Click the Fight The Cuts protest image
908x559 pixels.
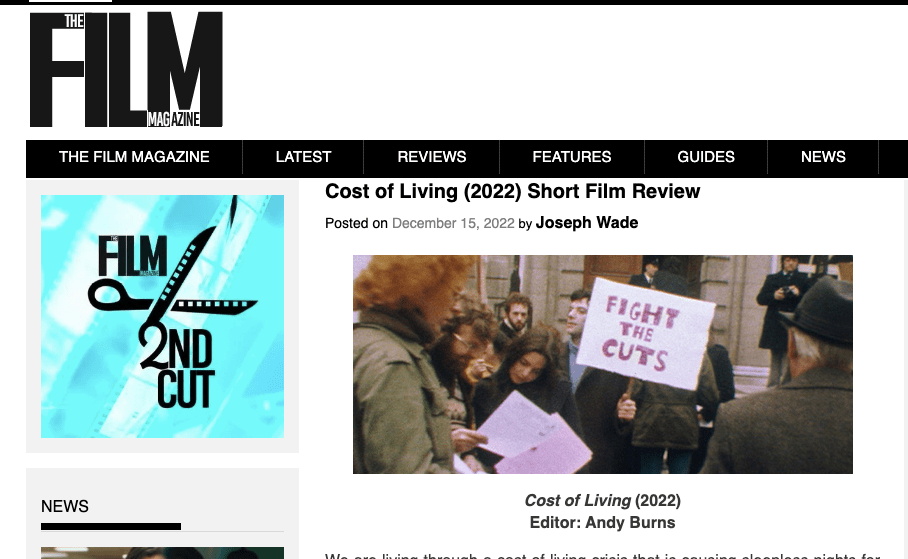(603, 364)
